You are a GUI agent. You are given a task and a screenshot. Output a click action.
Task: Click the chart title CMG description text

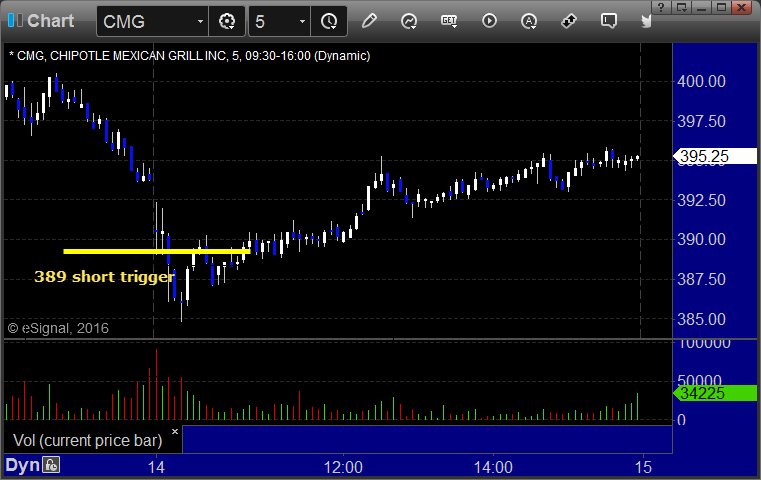189,56
